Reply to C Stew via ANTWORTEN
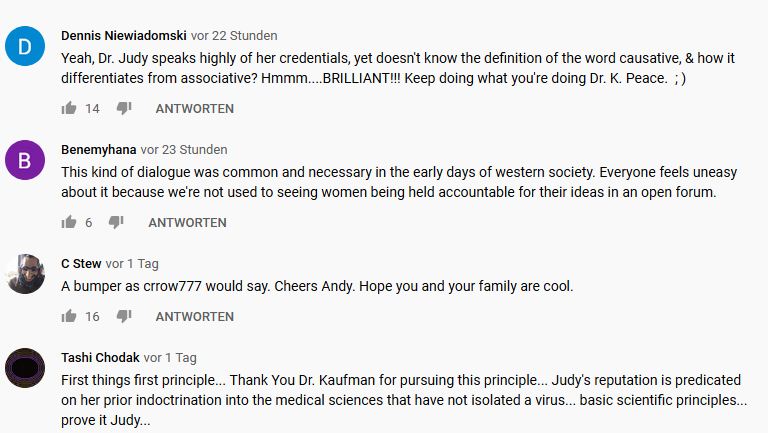The height and width of the screenshot is (433, 768). pos(194,316)
